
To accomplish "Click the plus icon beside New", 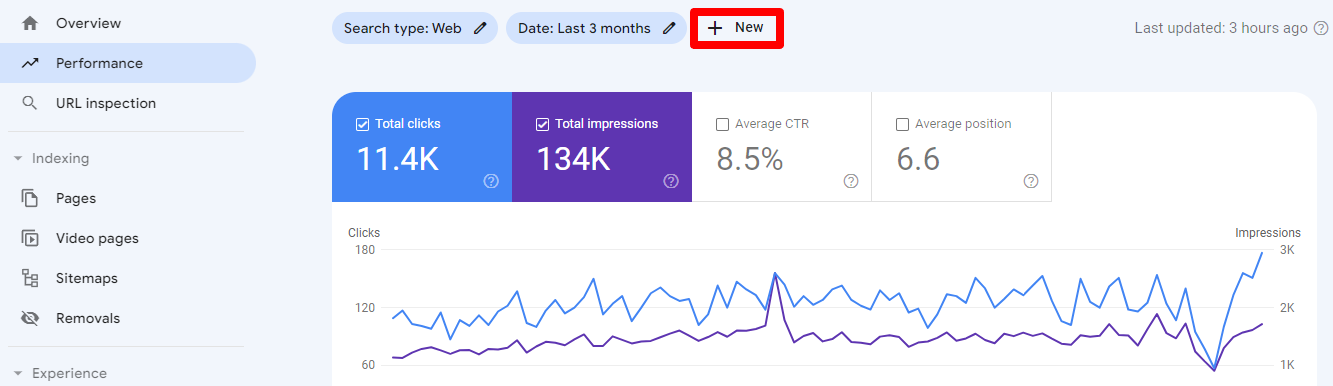I will coord(715,28).
